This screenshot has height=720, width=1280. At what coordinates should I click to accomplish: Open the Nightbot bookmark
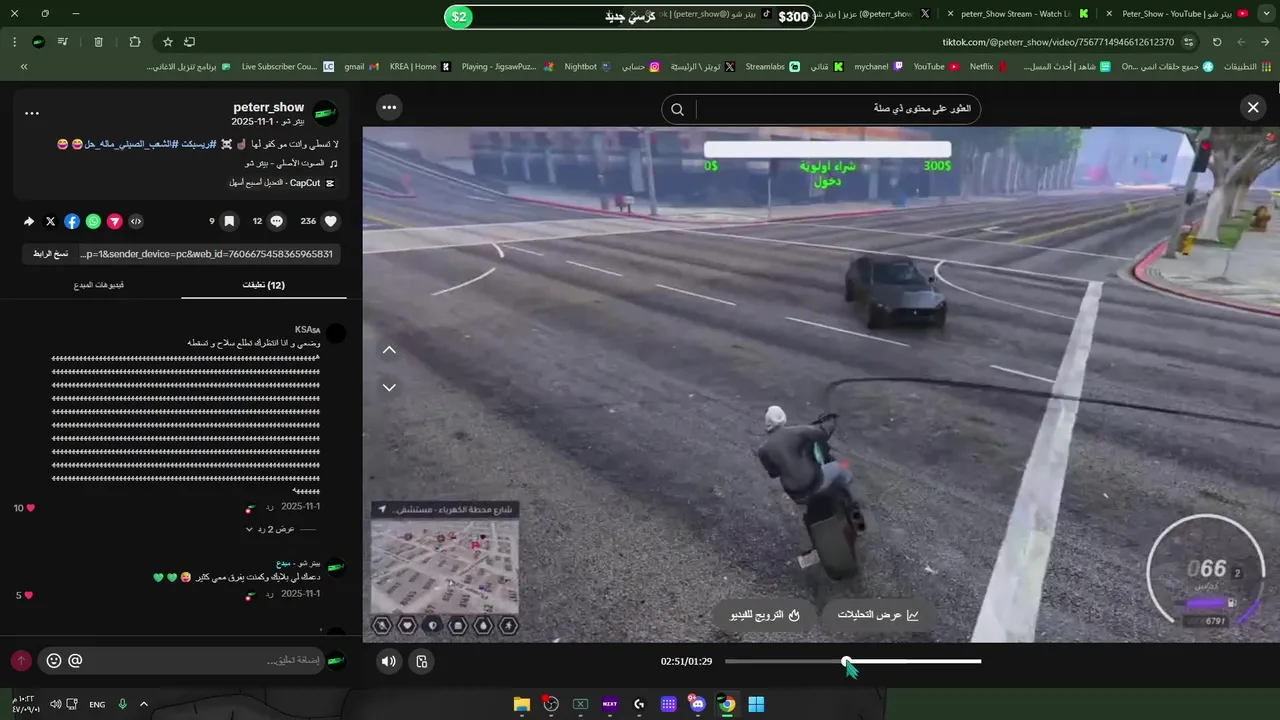click(x=587, y=67)
